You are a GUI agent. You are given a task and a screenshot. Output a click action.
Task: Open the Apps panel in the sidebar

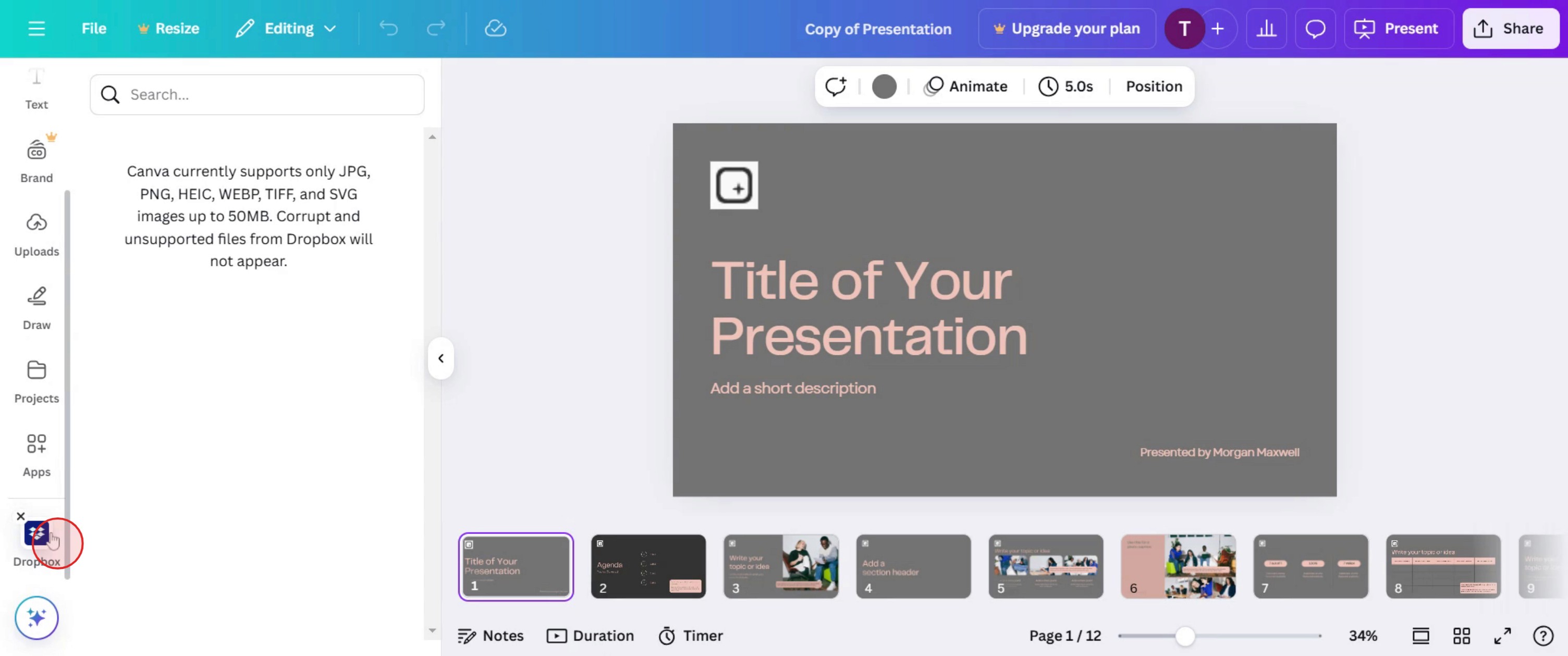[36, 454]
